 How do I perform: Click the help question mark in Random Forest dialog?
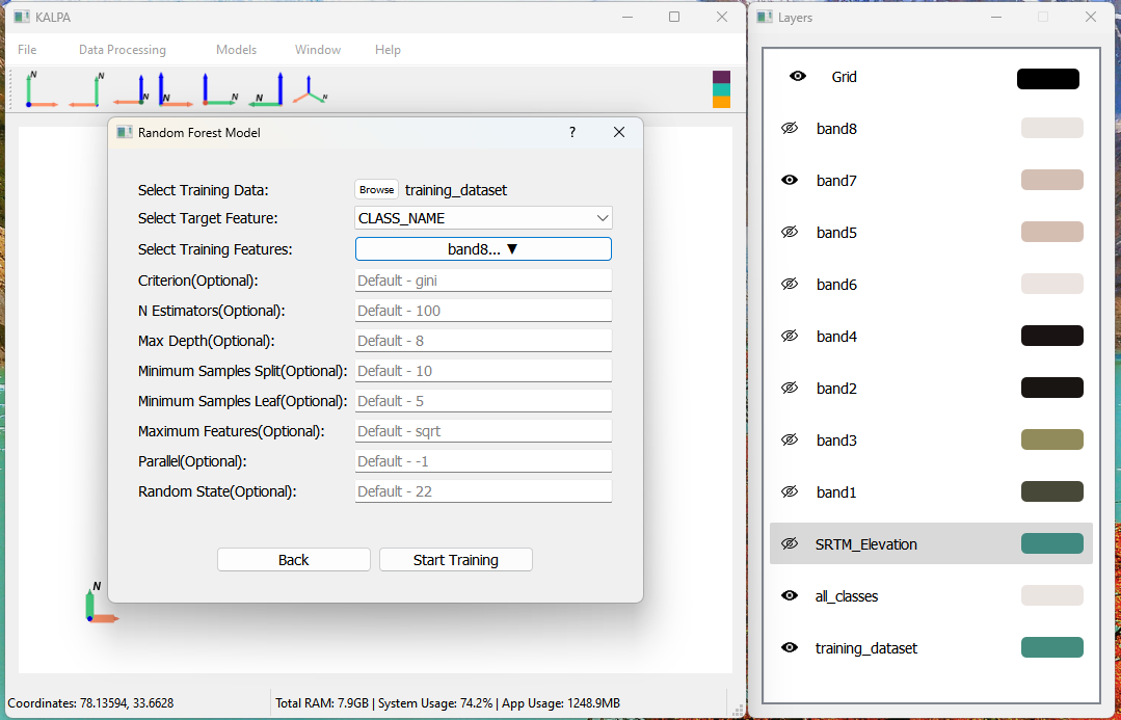click(x=572, y=132)
